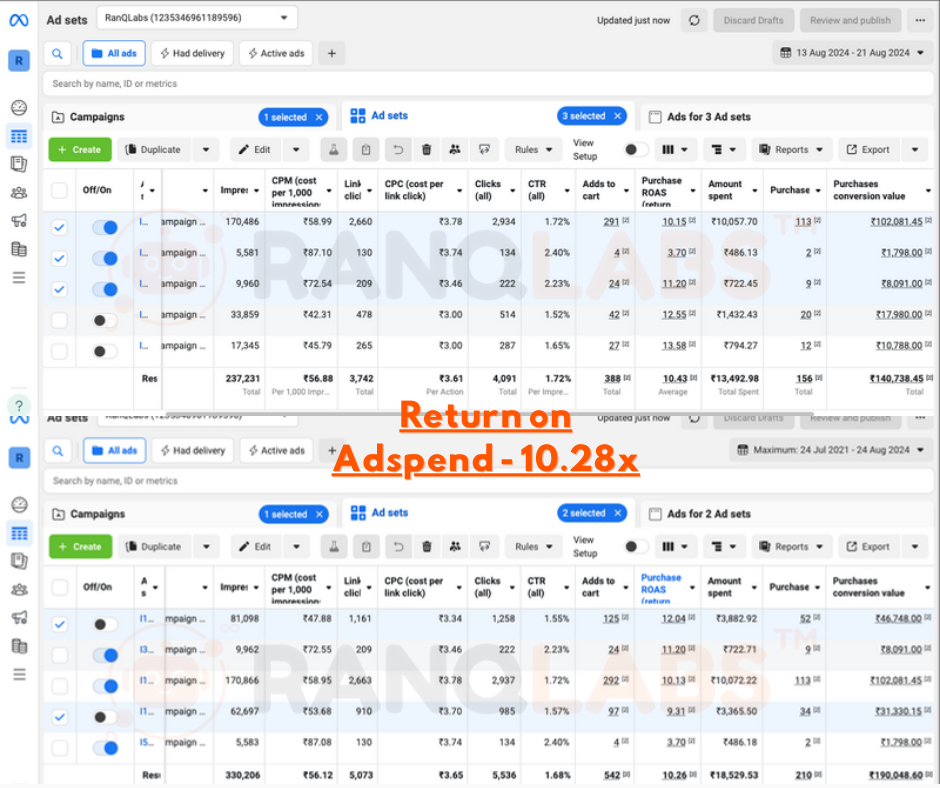
Task: Uncheck the row with 81,098 impressions
Action: [x=60, y=624]
